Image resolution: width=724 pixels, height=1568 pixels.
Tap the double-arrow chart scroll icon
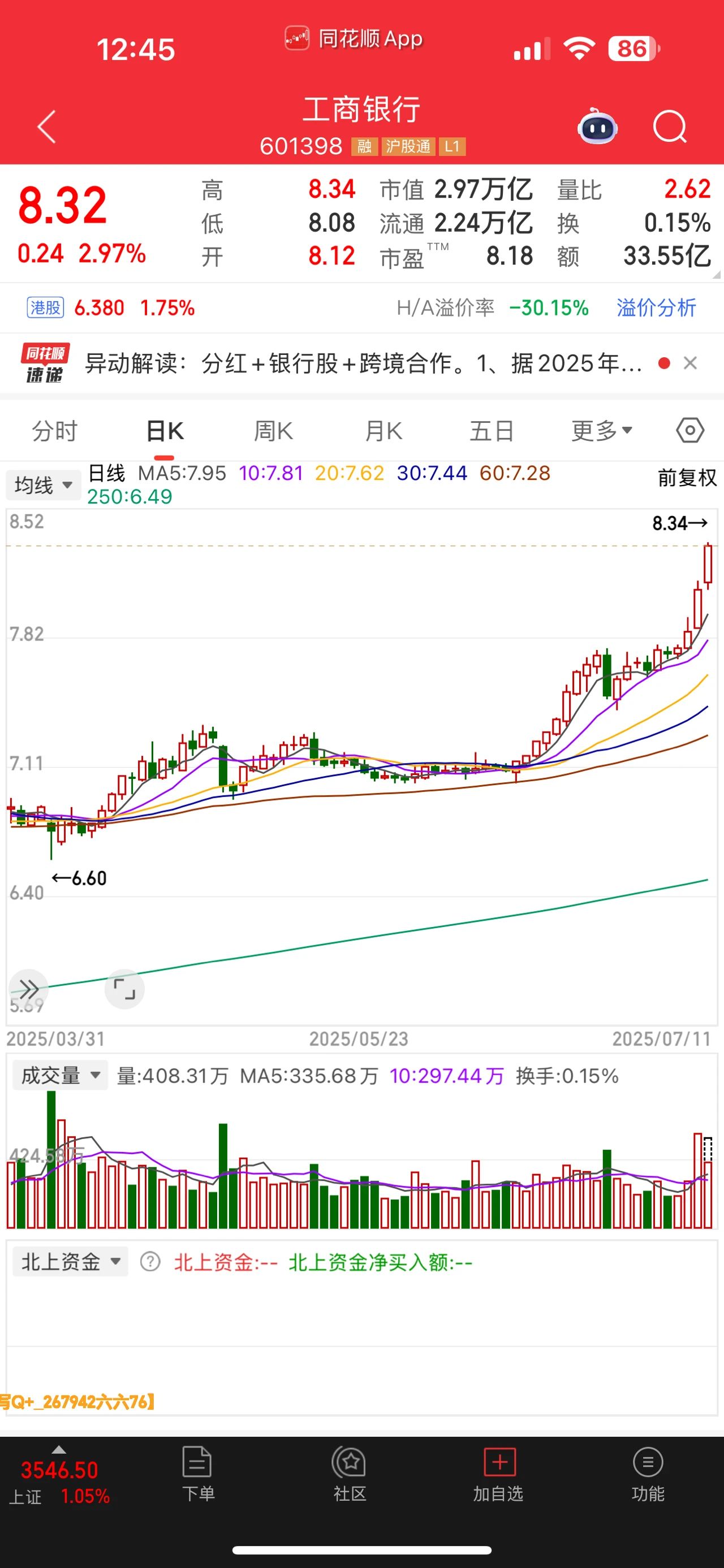point(28,989)
